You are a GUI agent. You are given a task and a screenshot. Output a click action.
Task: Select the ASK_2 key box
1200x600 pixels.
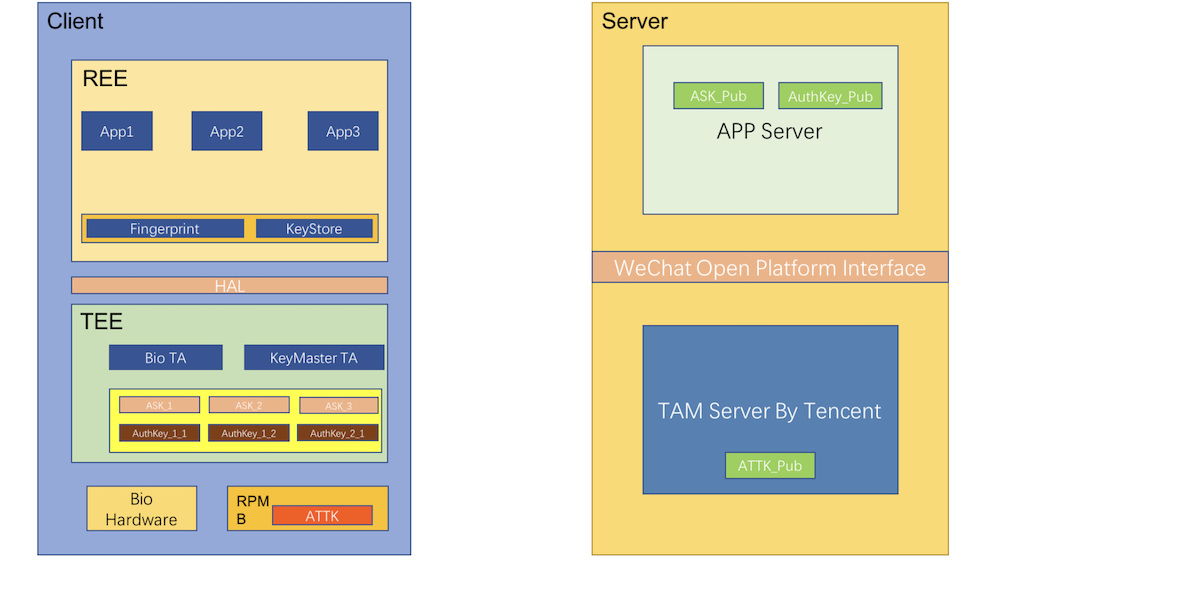249,405
